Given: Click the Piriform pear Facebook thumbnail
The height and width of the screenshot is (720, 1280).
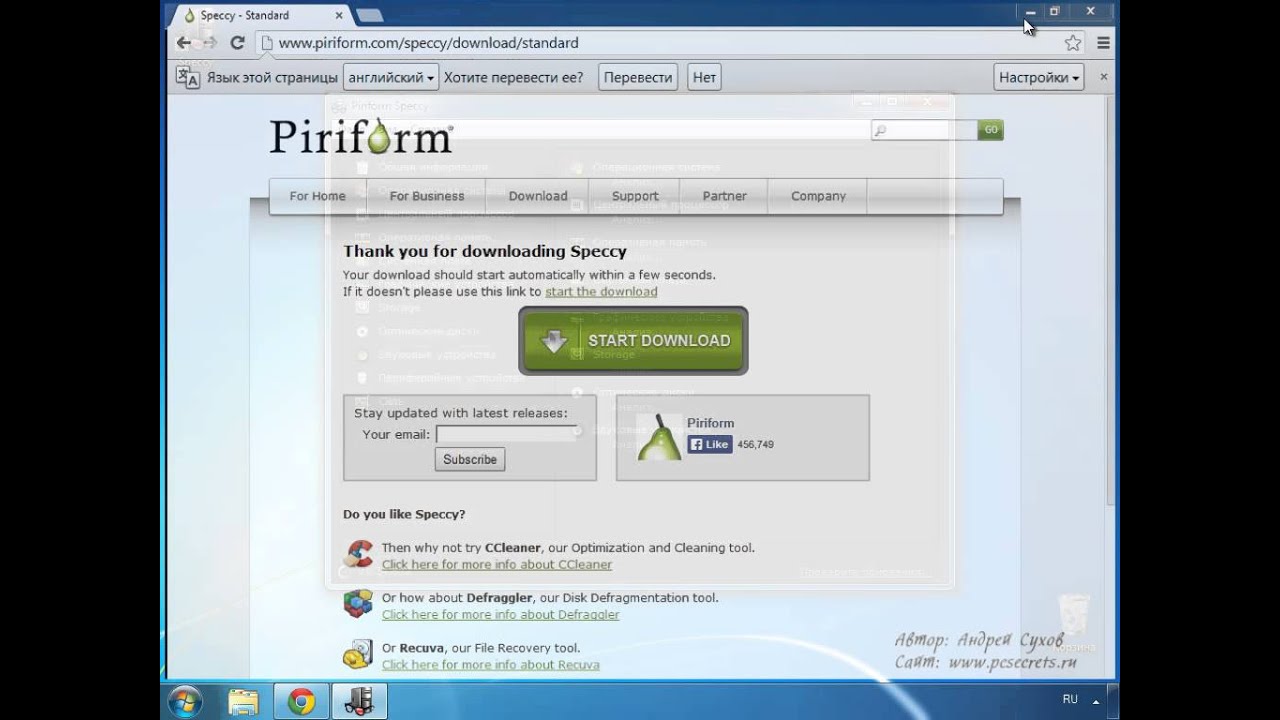Looking at the screenshot, I should [x=659, y=437].
